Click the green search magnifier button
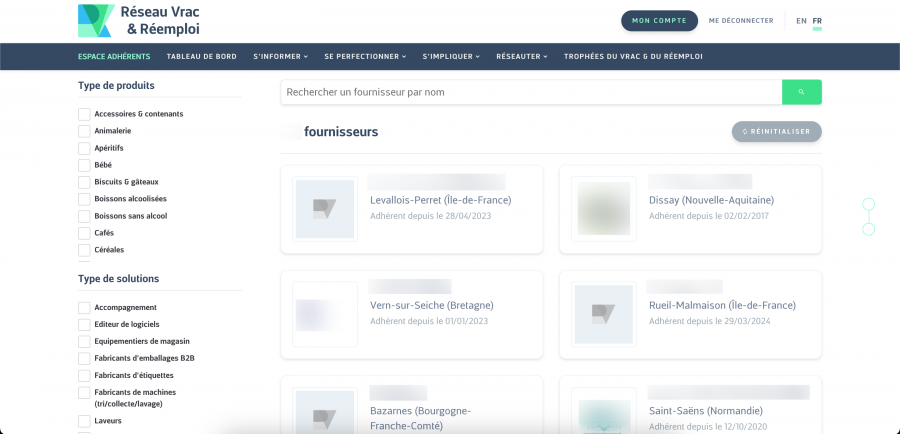 coord(801,92)
